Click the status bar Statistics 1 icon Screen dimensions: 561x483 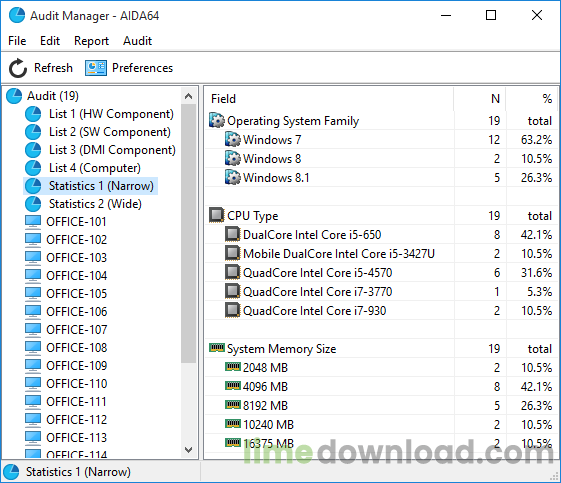point(11,472)
